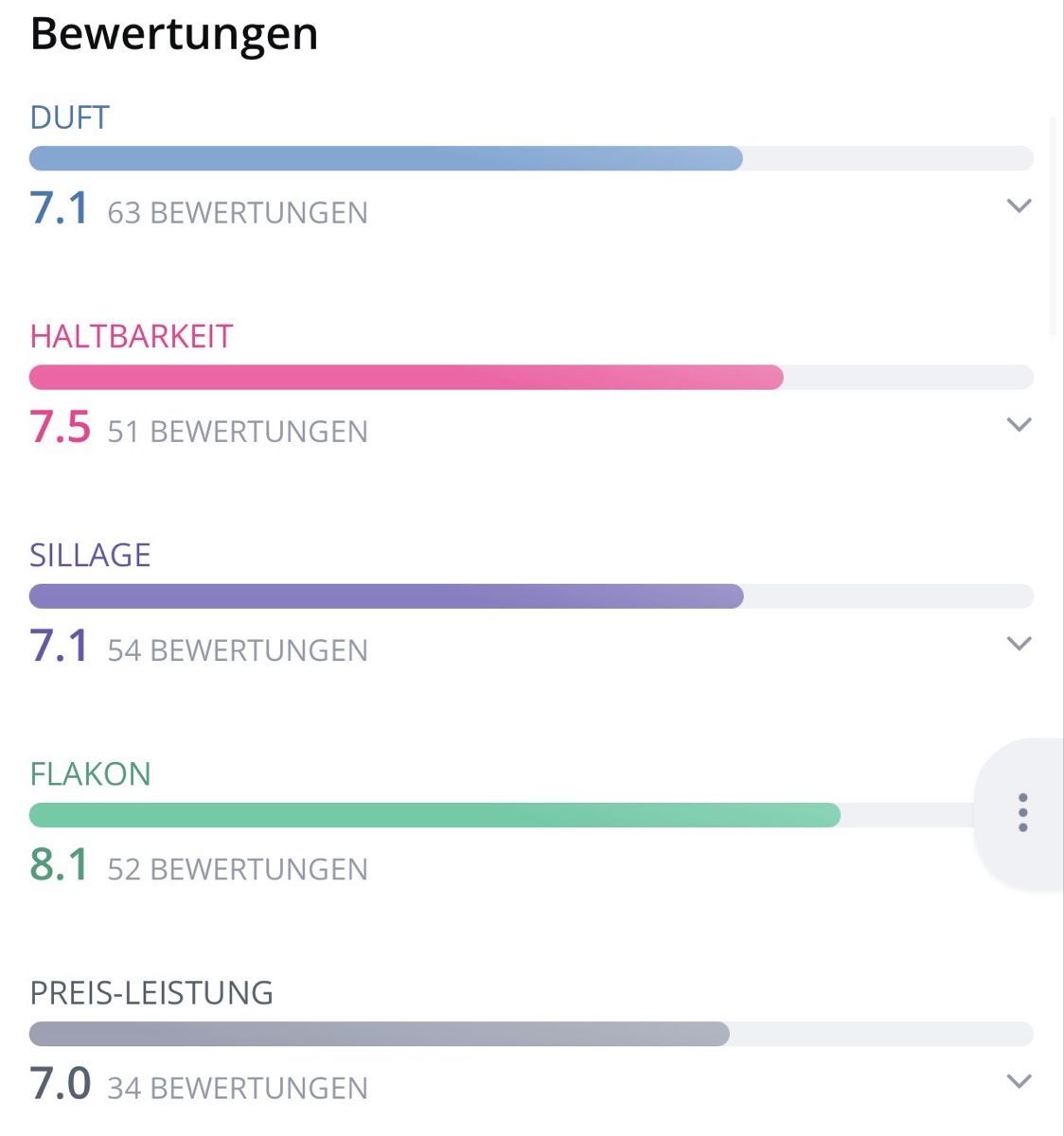Click the 51 Bewertungen count for Haltbarkeit
1064x1136 pixels.
tap(238, 432)
